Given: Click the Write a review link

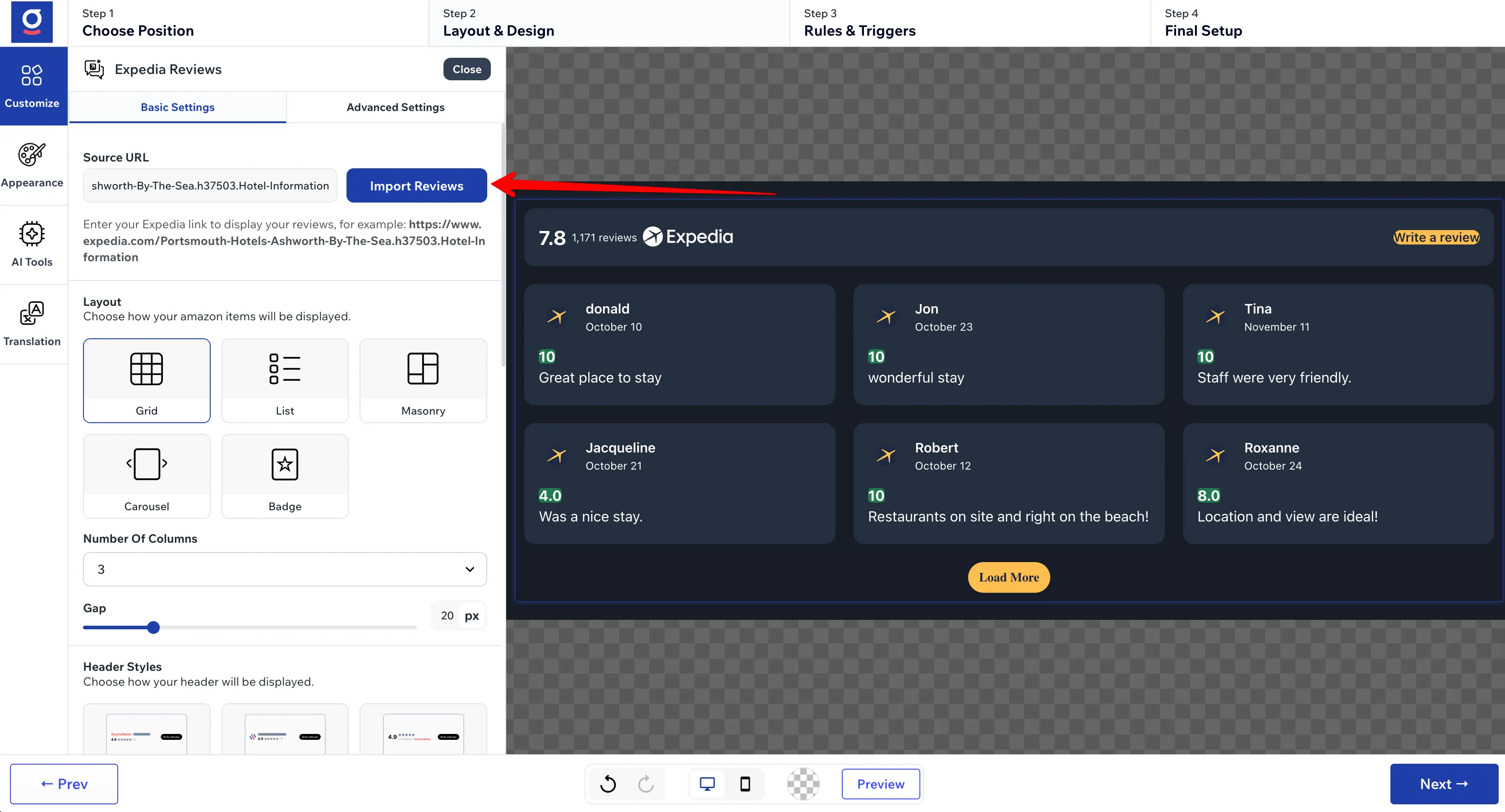Looking at the screenshot, I should click(x=1436, y=237).
